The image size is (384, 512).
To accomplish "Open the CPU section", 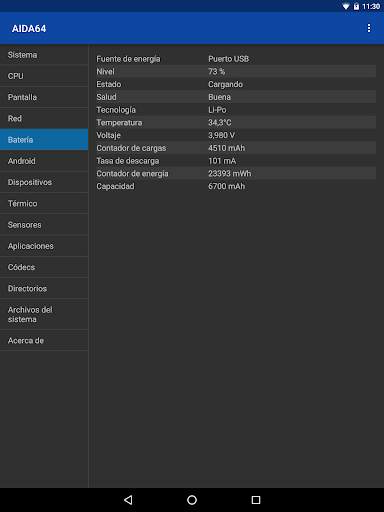I will 44,76.
